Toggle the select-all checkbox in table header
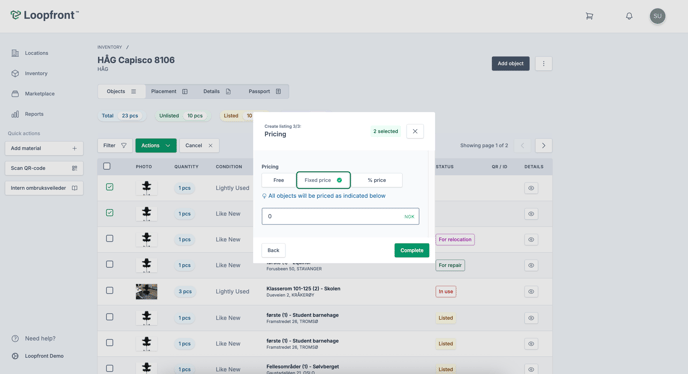 107,166
